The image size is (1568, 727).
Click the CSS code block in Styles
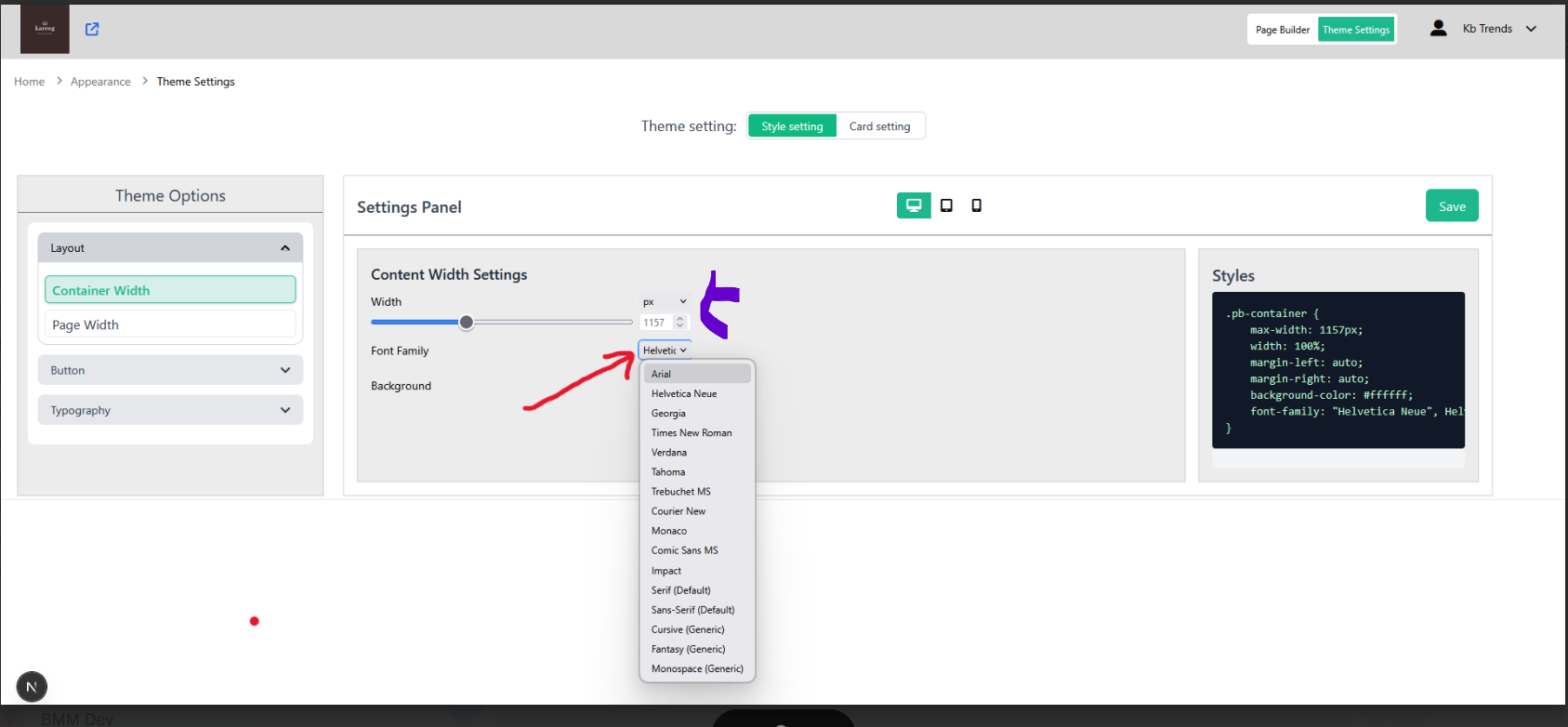1338,370
